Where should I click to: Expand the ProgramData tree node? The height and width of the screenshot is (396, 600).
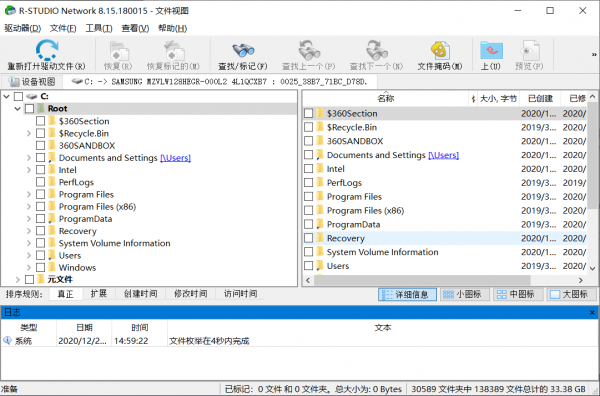[29, 218]
